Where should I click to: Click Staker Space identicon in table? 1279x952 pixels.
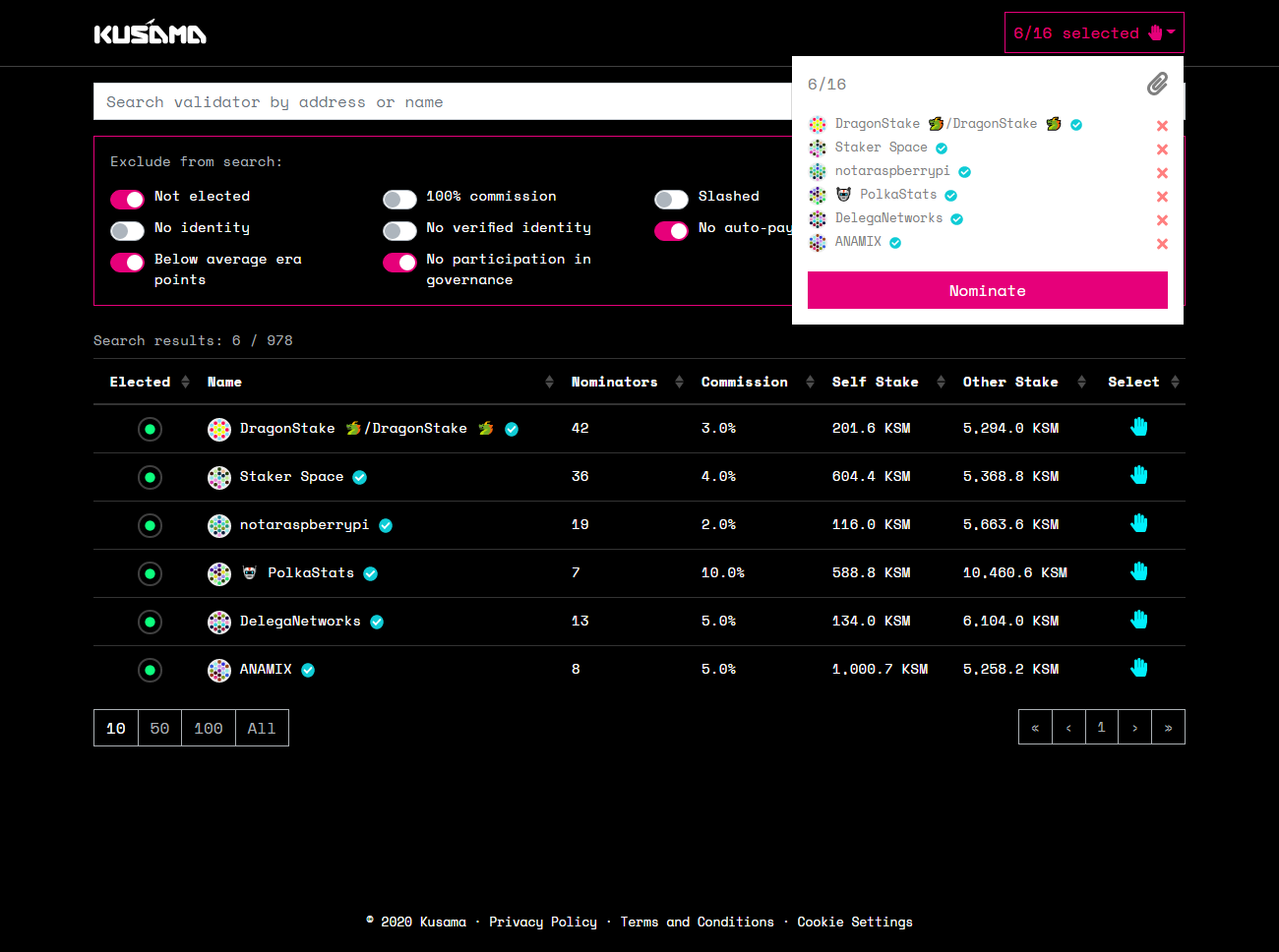coord(219,477)
